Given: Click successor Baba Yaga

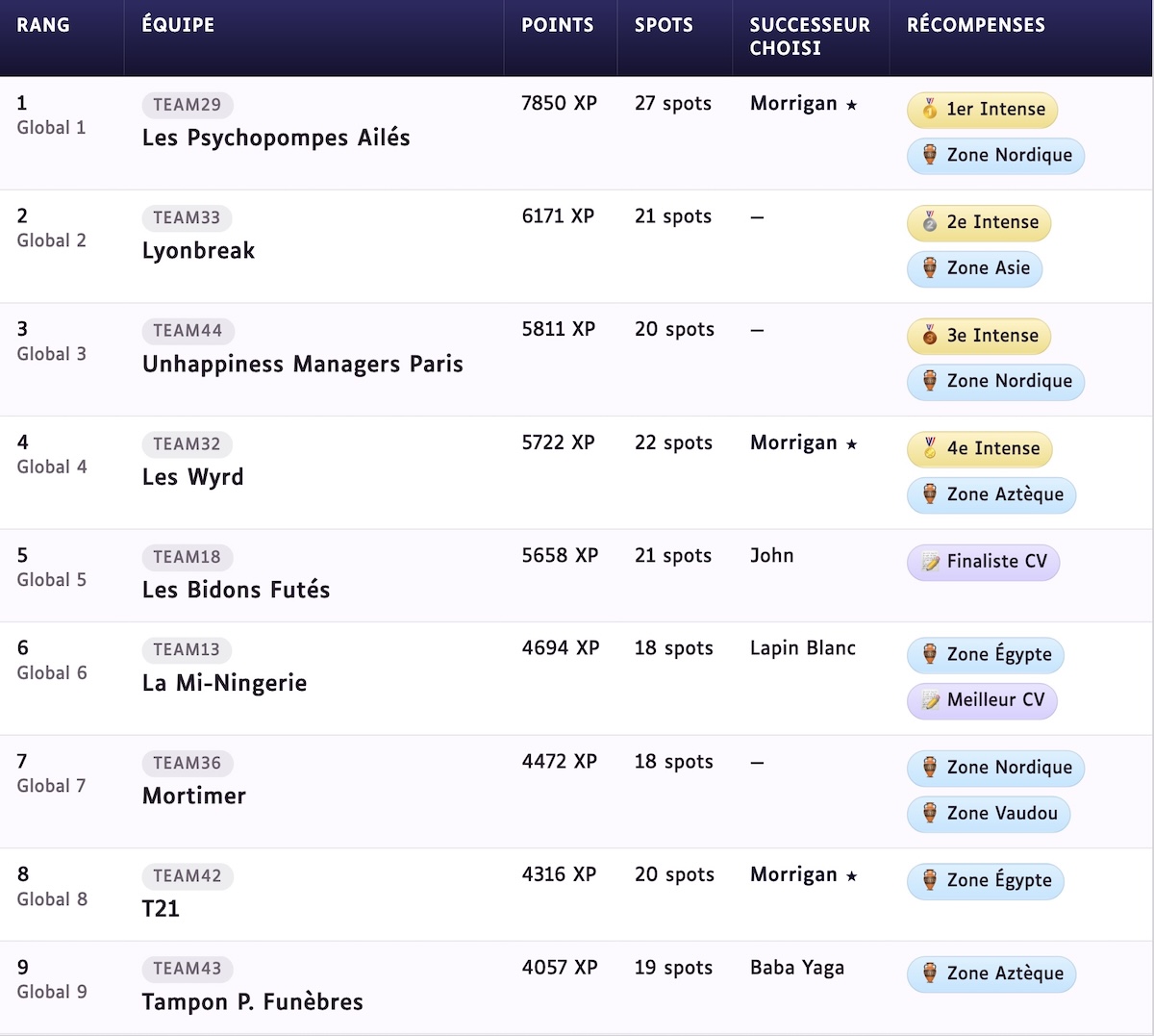Looking at the screenshot, I should click(797, 969).
